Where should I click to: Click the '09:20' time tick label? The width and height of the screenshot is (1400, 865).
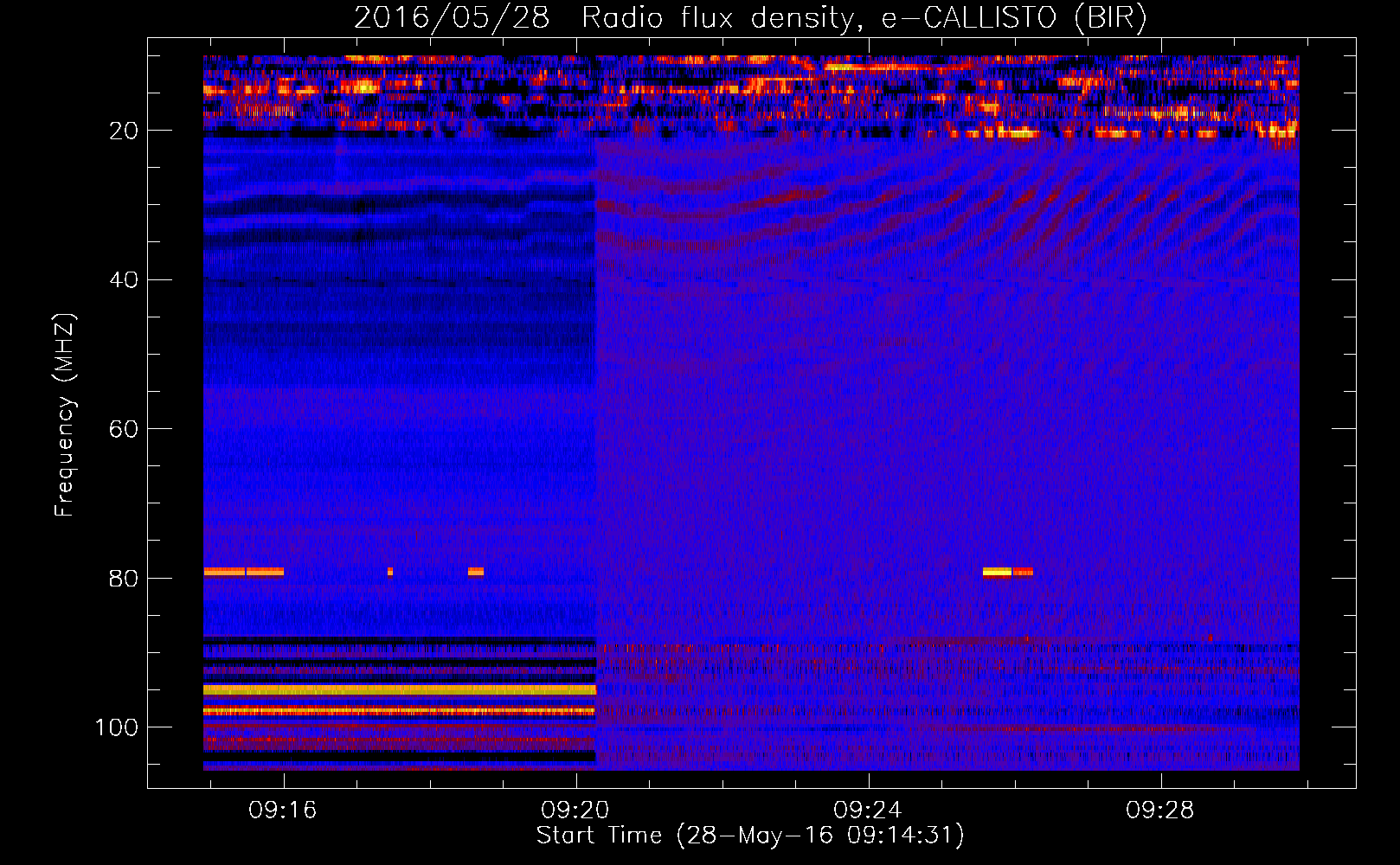point(575,811)
